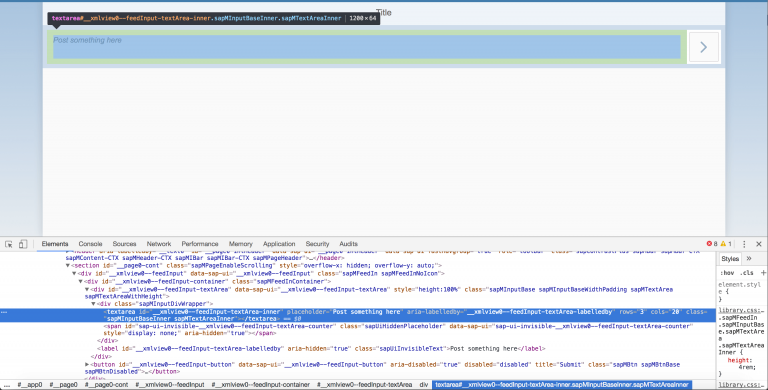This screenshot has height=390, width=768.
Task: Select the label feedInput-textArea-labelledby line
Action: (321, 349)
